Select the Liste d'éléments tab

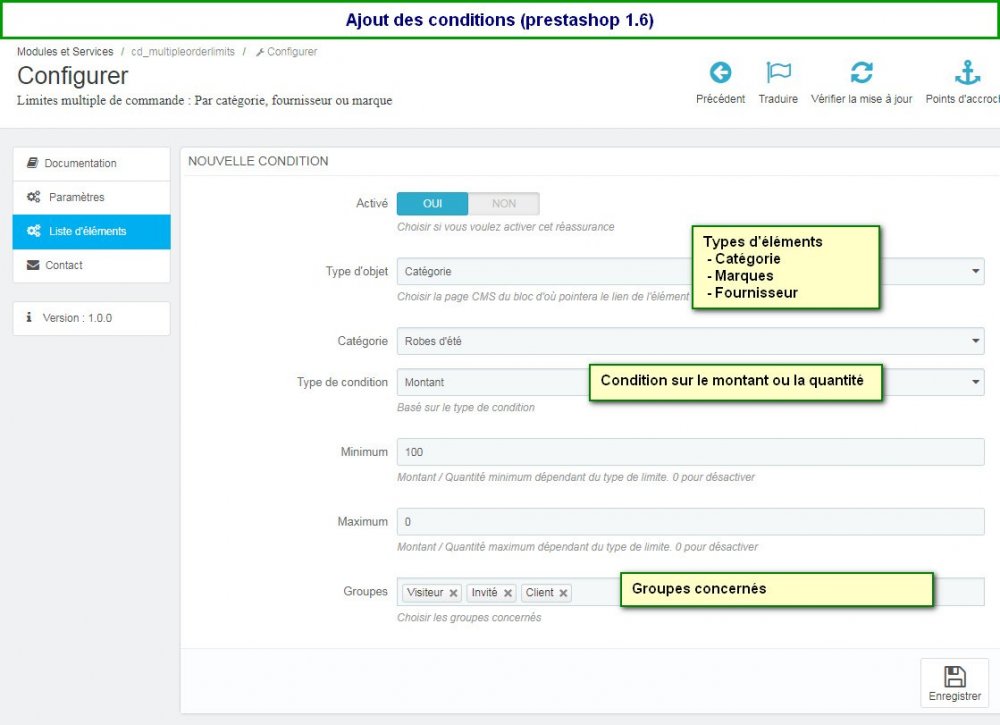(91, 231)
